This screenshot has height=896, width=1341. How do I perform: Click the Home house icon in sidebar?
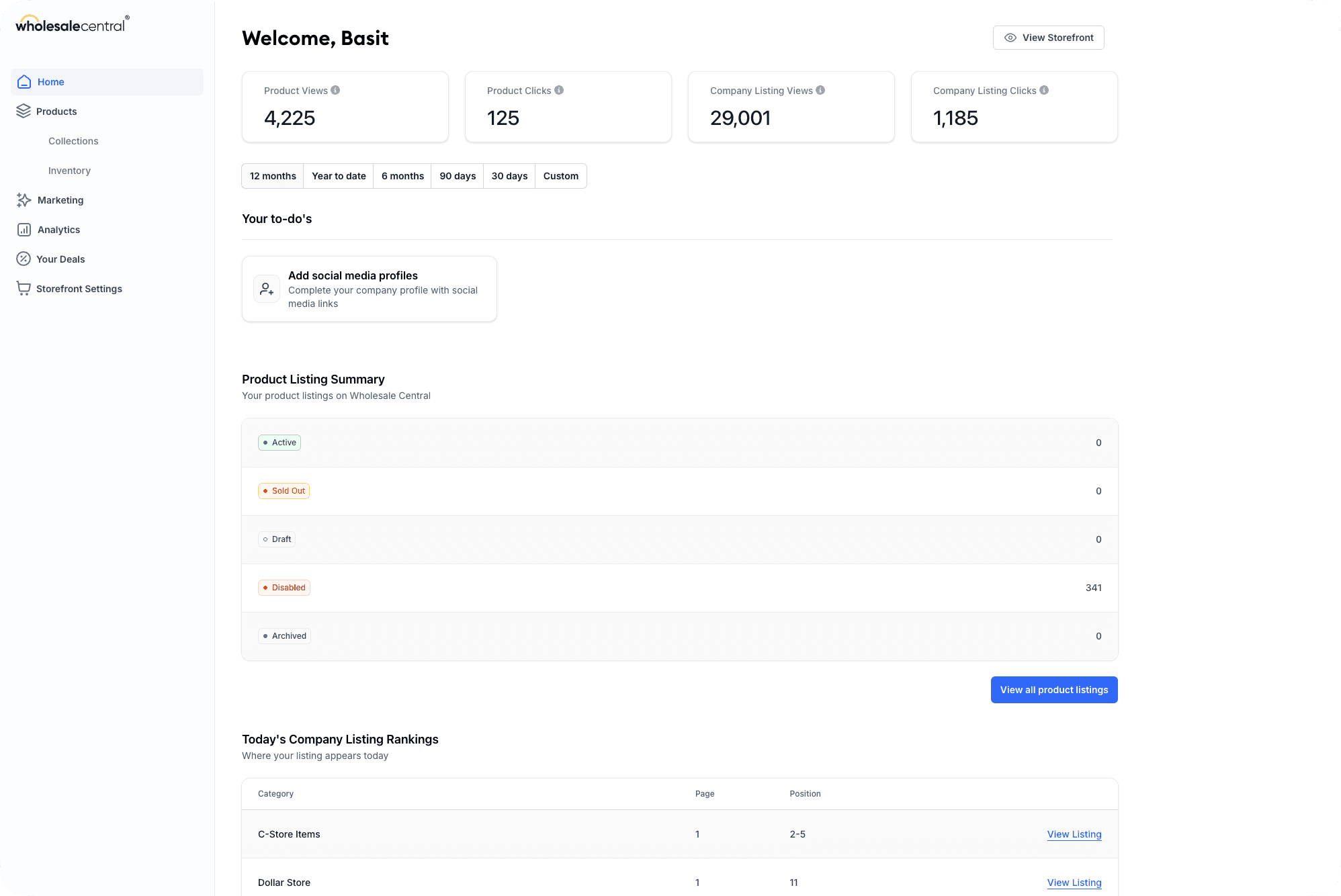click(x=24, y=82)
